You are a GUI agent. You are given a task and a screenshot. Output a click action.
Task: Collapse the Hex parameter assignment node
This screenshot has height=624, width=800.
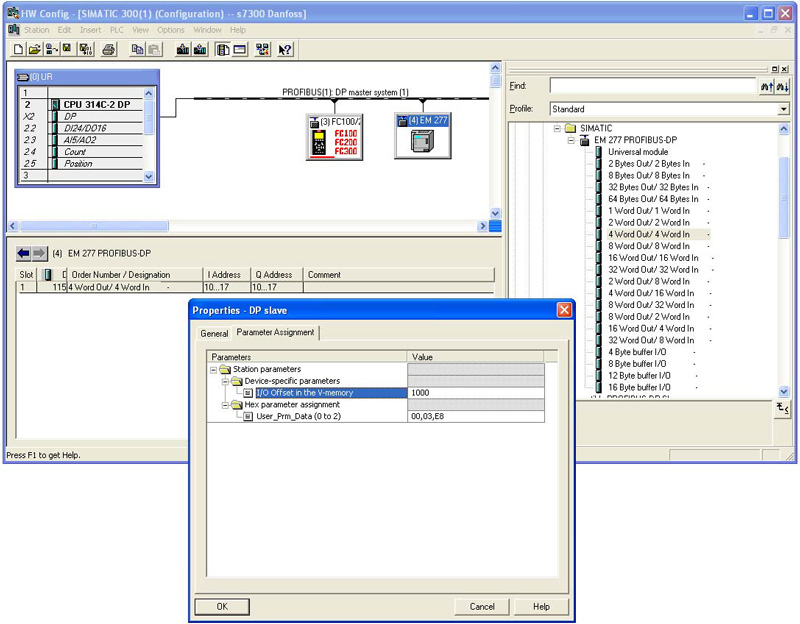[x=225, y=404]
